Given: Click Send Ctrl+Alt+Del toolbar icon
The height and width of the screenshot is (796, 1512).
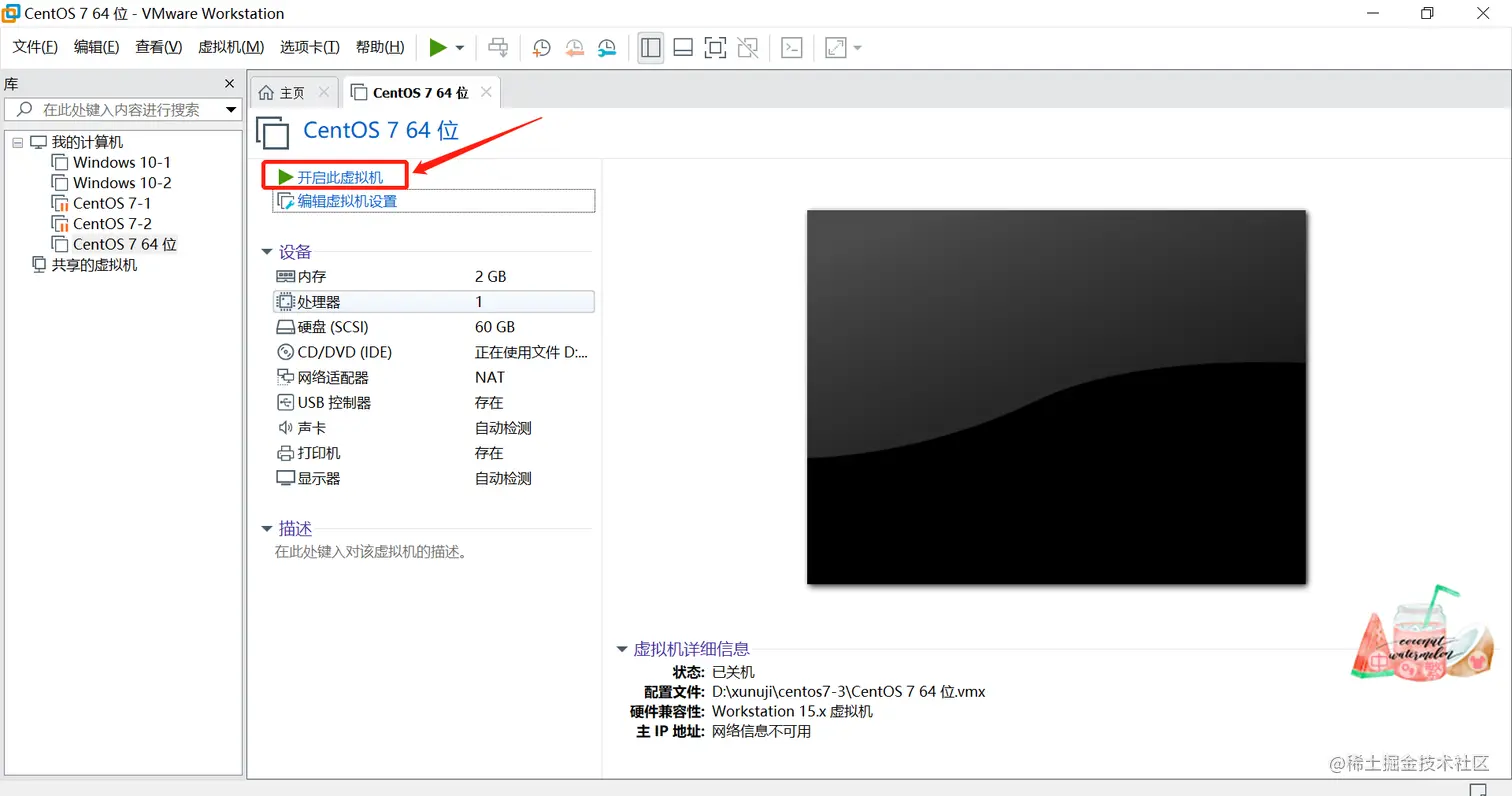Looking at the screenshot, I should [498, 47].
